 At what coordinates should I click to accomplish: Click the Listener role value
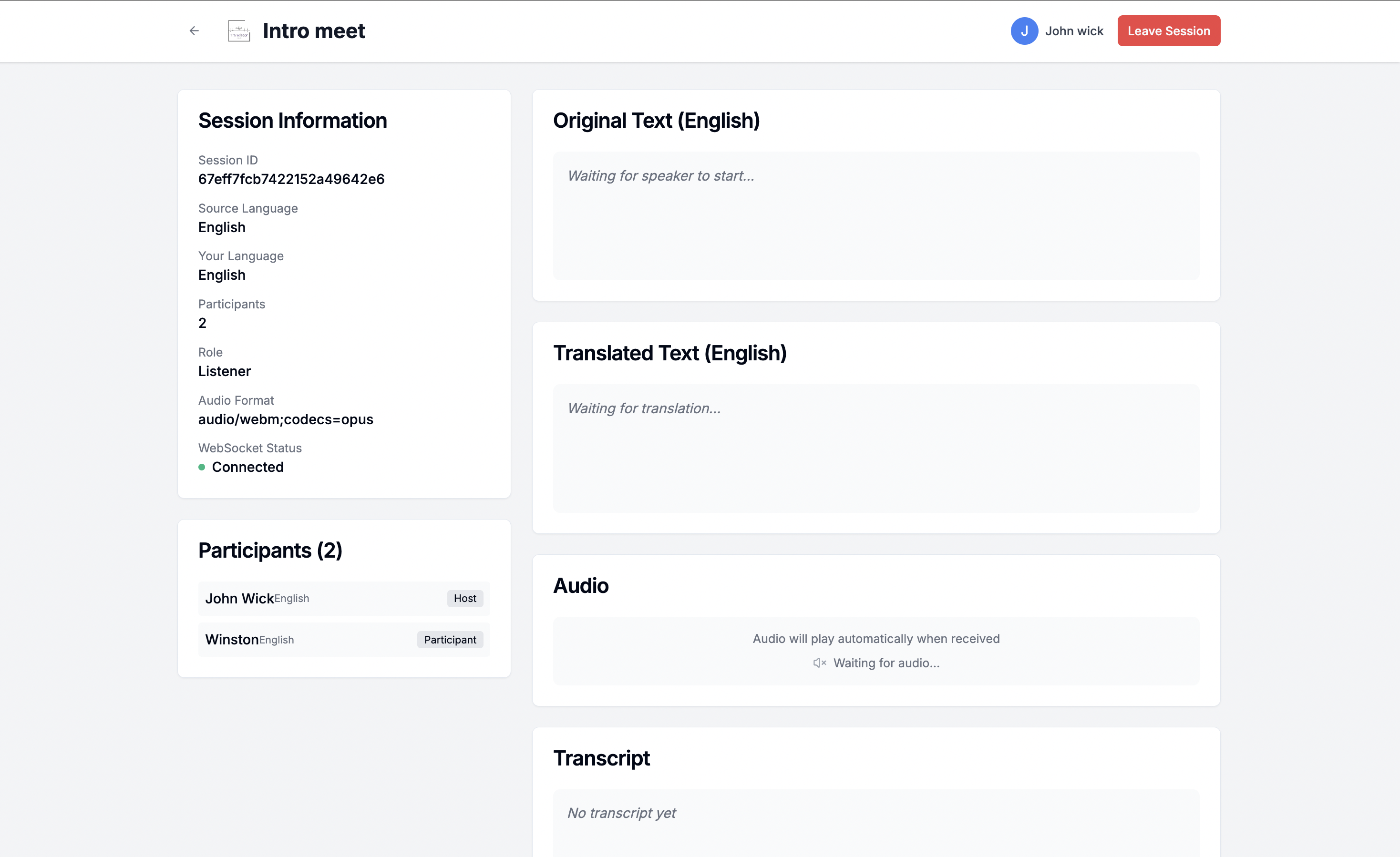coord(224,371)
